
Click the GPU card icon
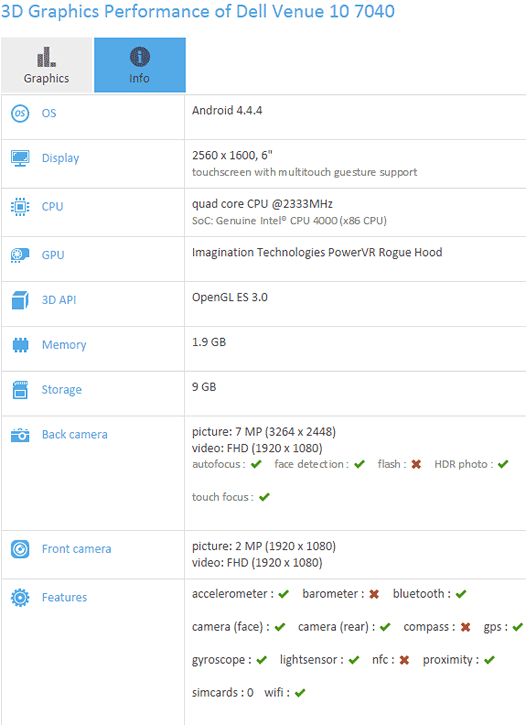click(20, 255)
